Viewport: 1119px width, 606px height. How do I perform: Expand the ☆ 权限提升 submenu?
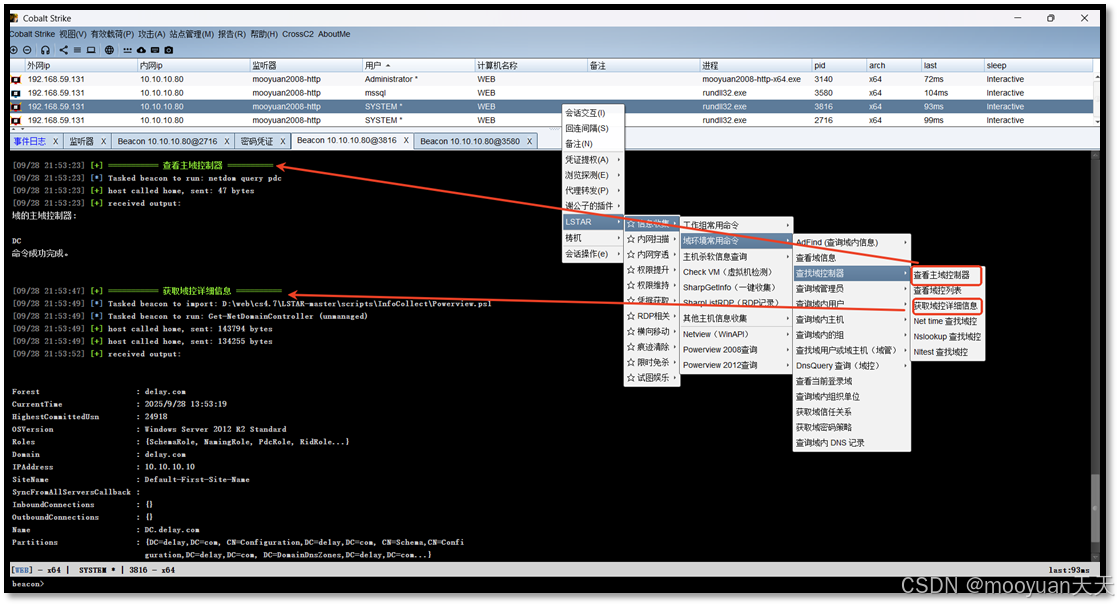(652, 270)
